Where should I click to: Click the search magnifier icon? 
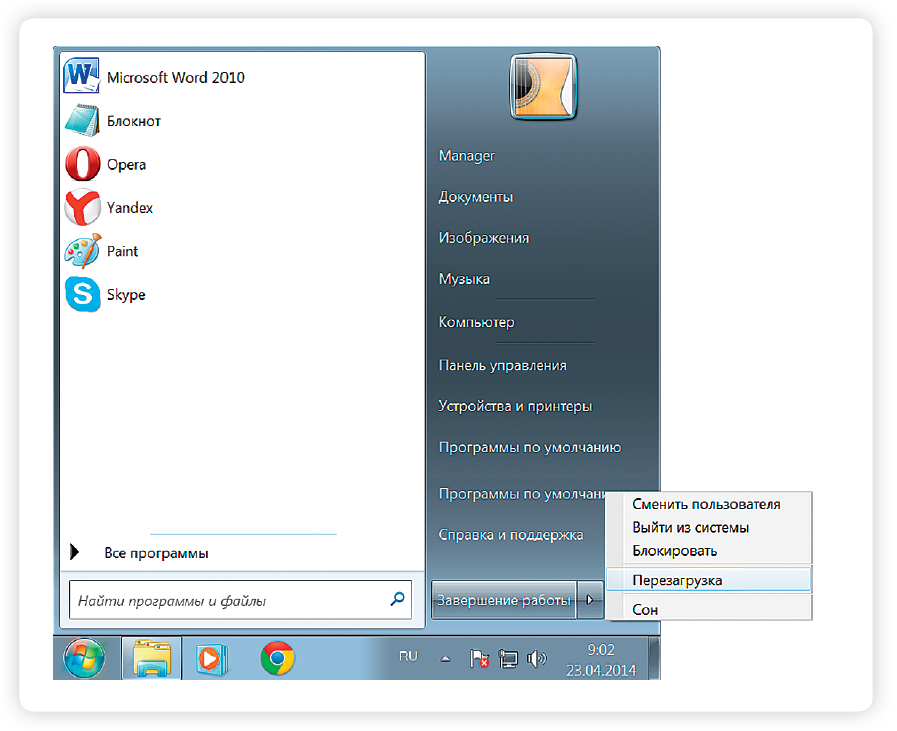pyautogui.click(x=397, y=599)
